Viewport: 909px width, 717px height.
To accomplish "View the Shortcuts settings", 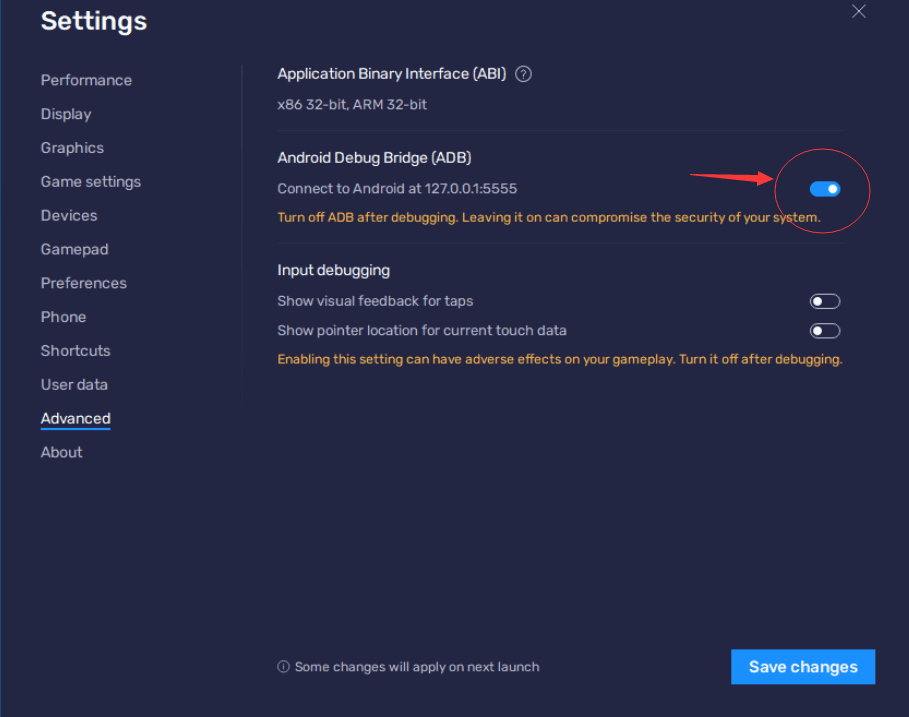I will tap(75, 351).
